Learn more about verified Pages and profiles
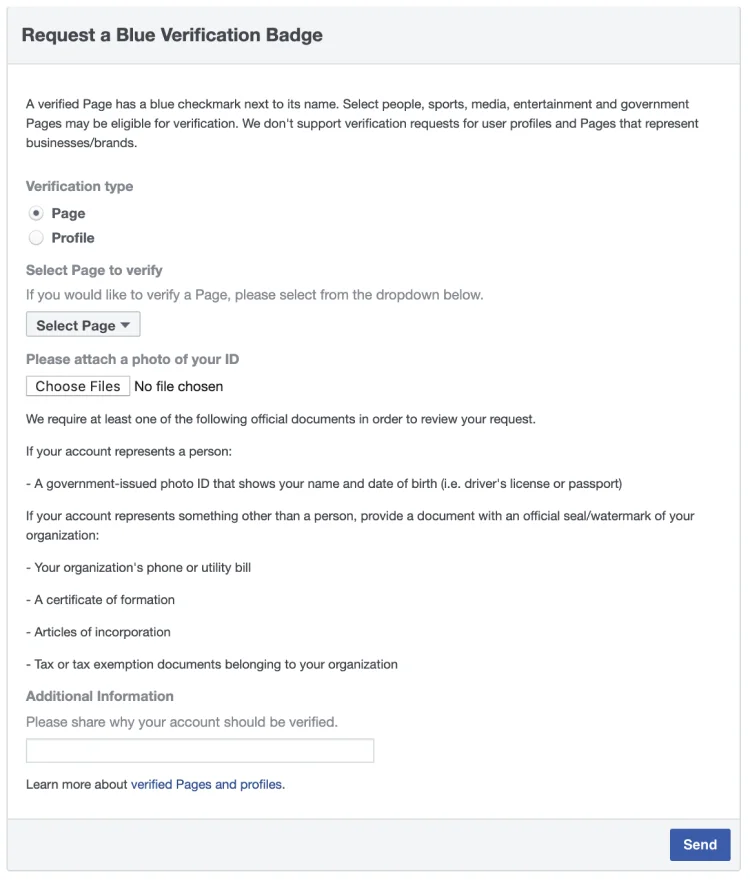 pos(206,784)
